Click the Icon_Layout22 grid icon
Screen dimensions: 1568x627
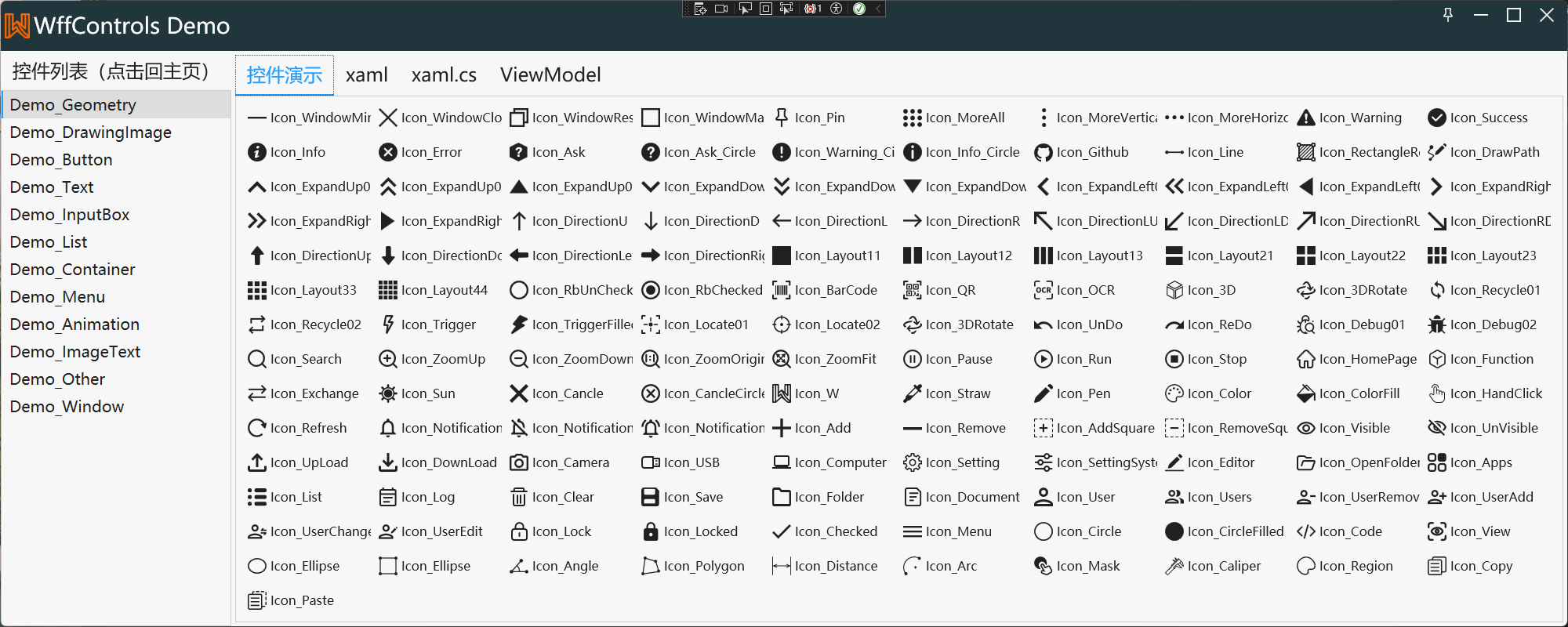1305,256
